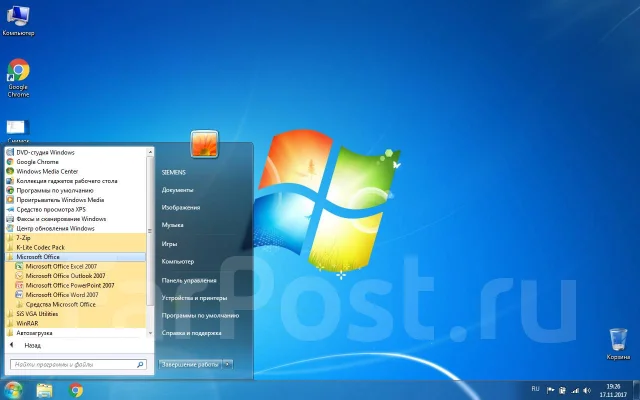
Task: Open the Action Center flag icon
Action: (550, 391)
